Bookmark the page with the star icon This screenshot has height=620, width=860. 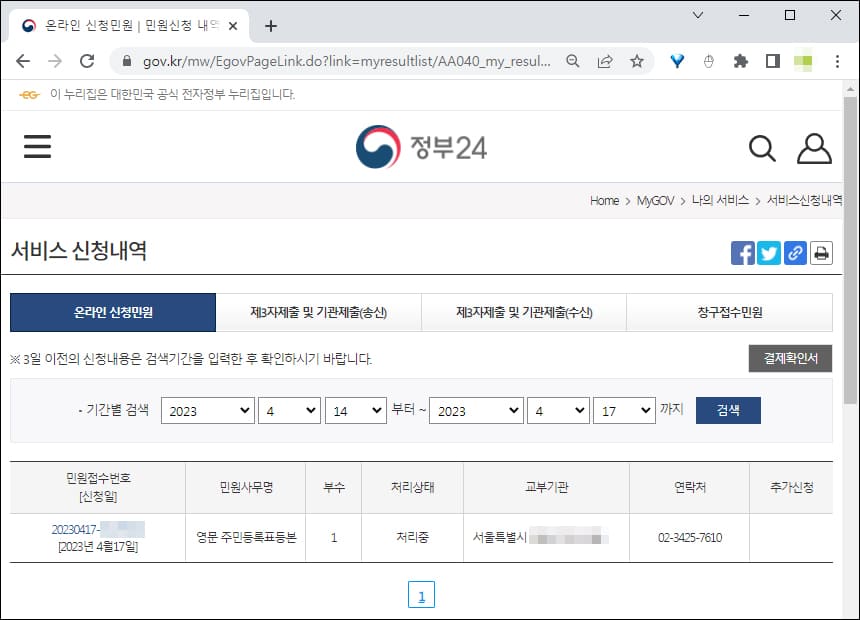click(x=637, y=60)
